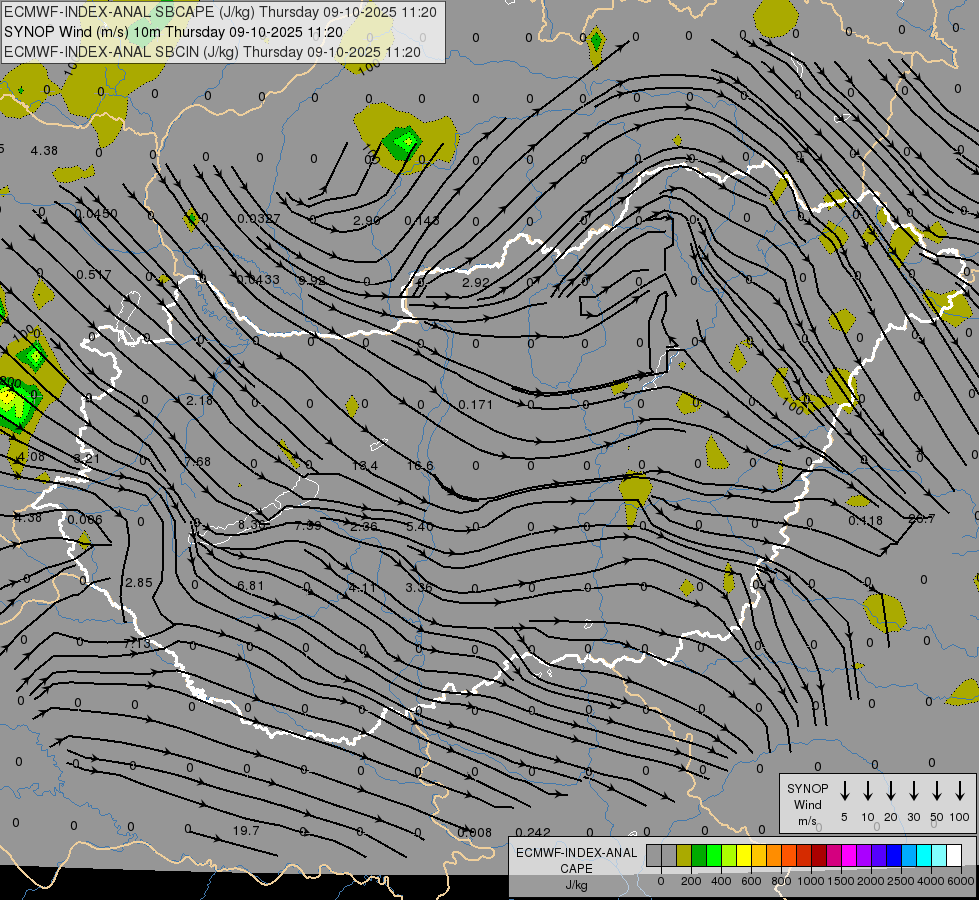Image resolution: width=979 pixels, height=900 pixels.
Task: Click the wind legend arrow above 5
Action: (845, 791)
